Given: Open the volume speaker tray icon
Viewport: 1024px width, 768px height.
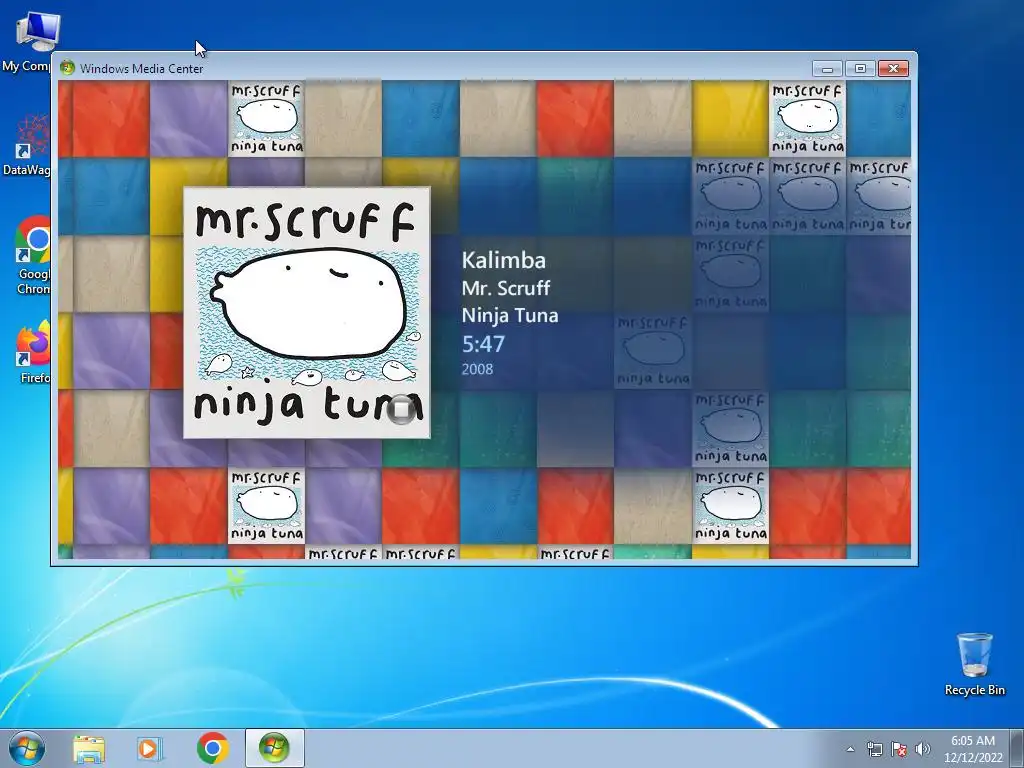Looking at the screenshot, I should click(x=923, y=749).
